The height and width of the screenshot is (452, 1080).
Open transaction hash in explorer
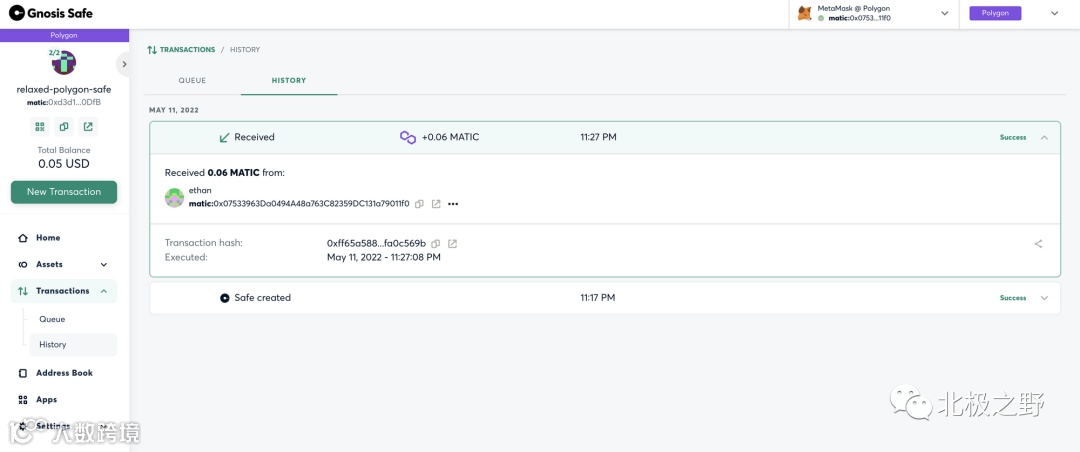[453, 244]
